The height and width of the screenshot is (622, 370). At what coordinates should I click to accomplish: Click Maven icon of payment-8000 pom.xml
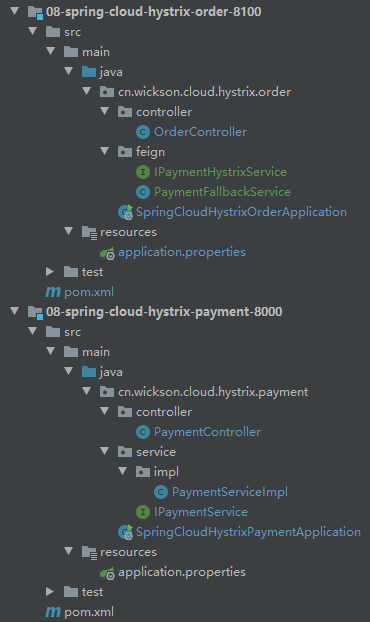pos(53,612)
